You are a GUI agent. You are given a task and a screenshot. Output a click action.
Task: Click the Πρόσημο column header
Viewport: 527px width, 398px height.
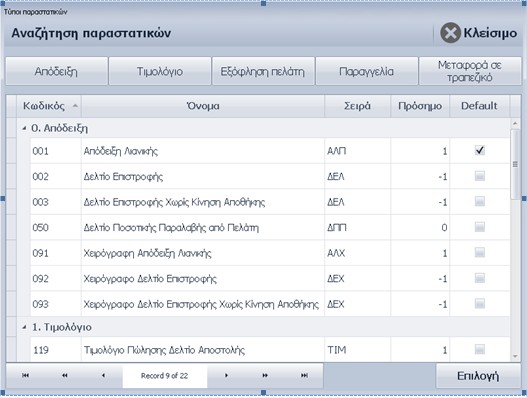(420, 106)
